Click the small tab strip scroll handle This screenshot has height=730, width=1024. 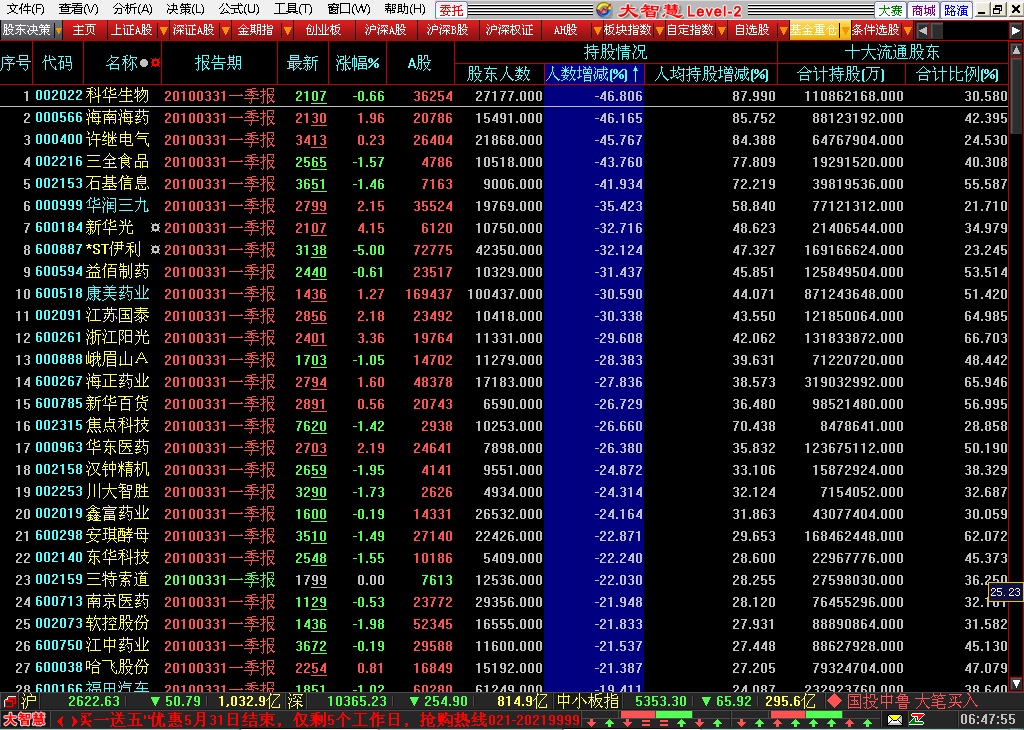pos(937,30)
